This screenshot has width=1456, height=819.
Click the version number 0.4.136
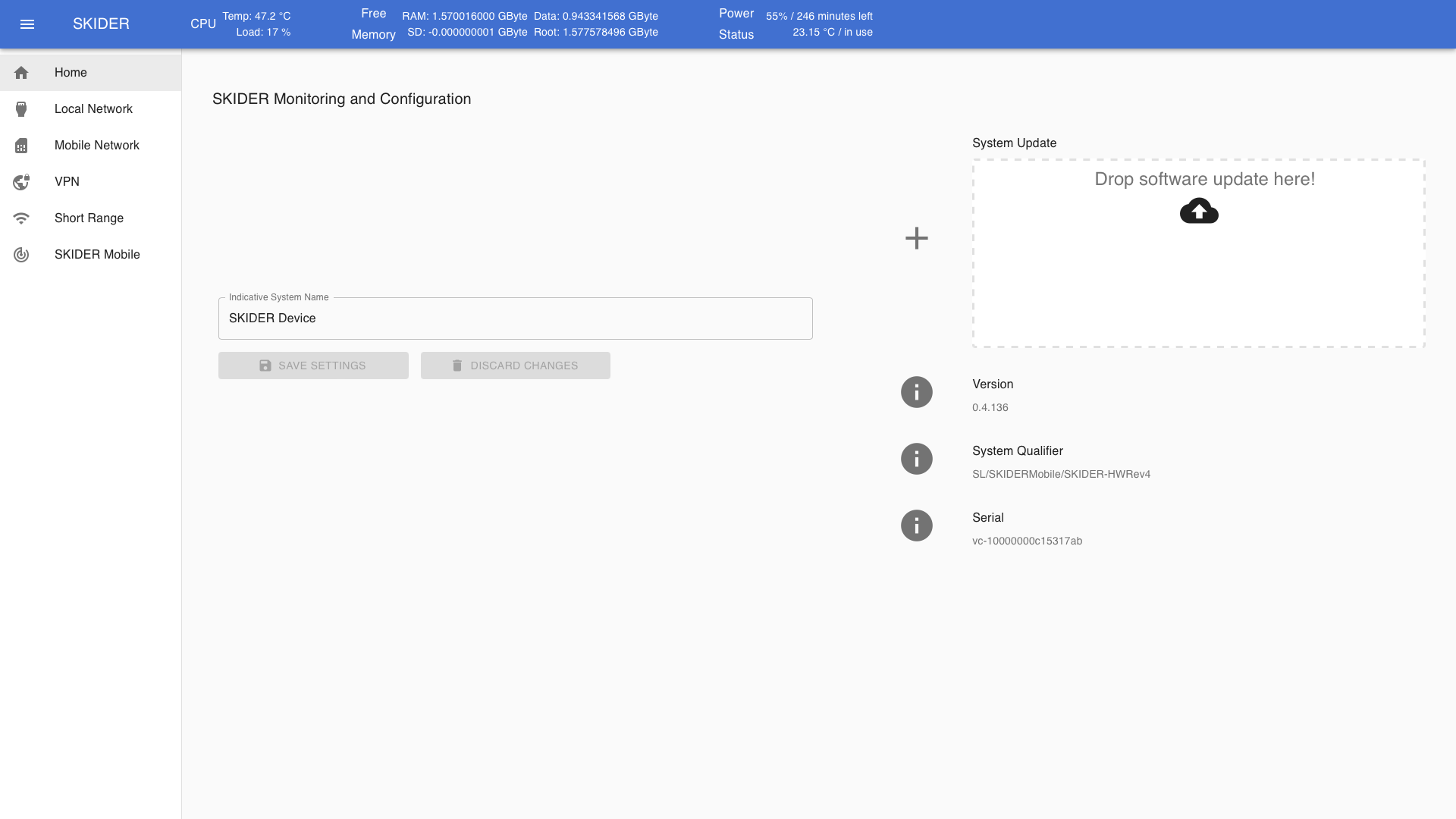[990, 408]
